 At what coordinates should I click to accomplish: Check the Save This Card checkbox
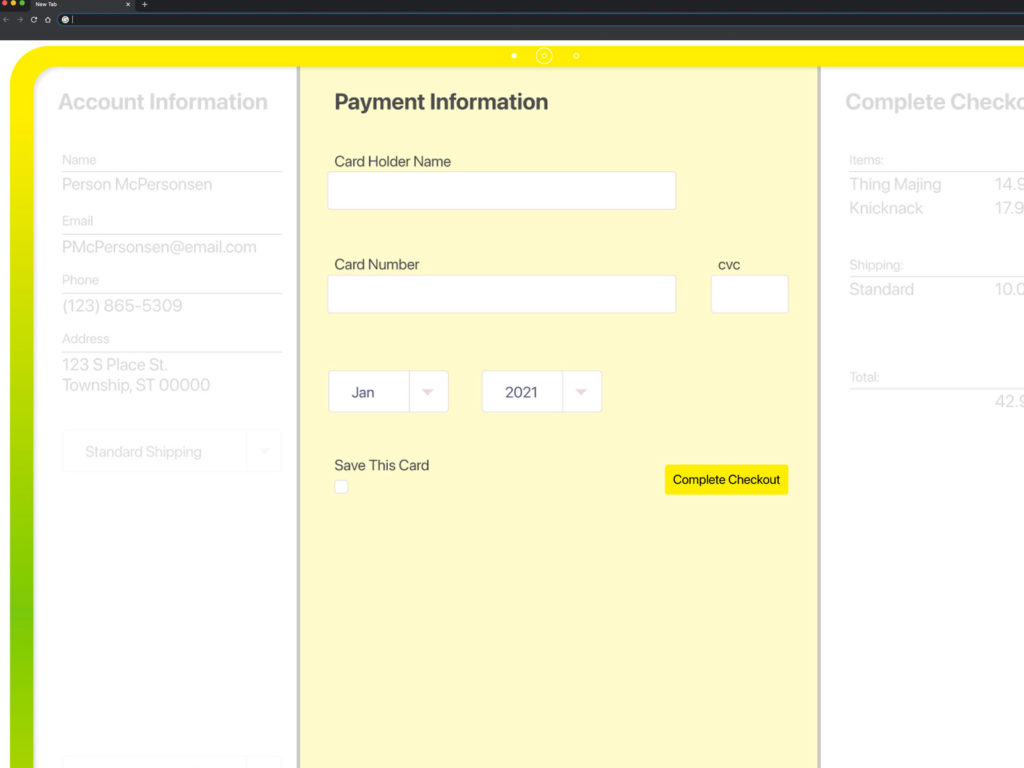point(341,487)
